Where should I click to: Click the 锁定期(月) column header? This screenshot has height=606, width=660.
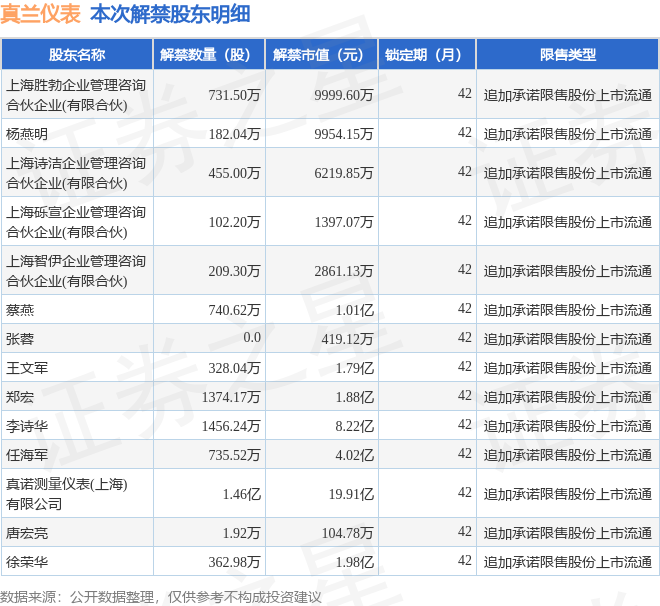427,54
